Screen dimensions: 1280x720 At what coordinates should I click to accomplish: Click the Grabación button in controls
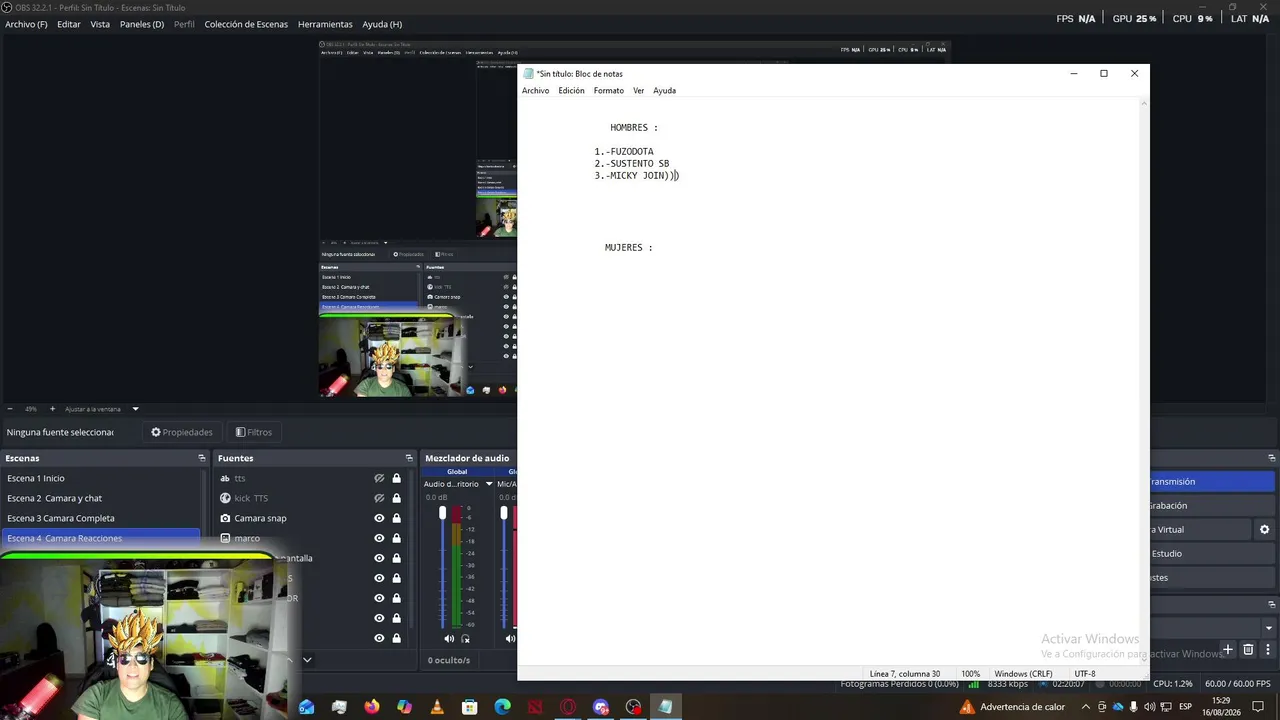[x=1210, y=505]
